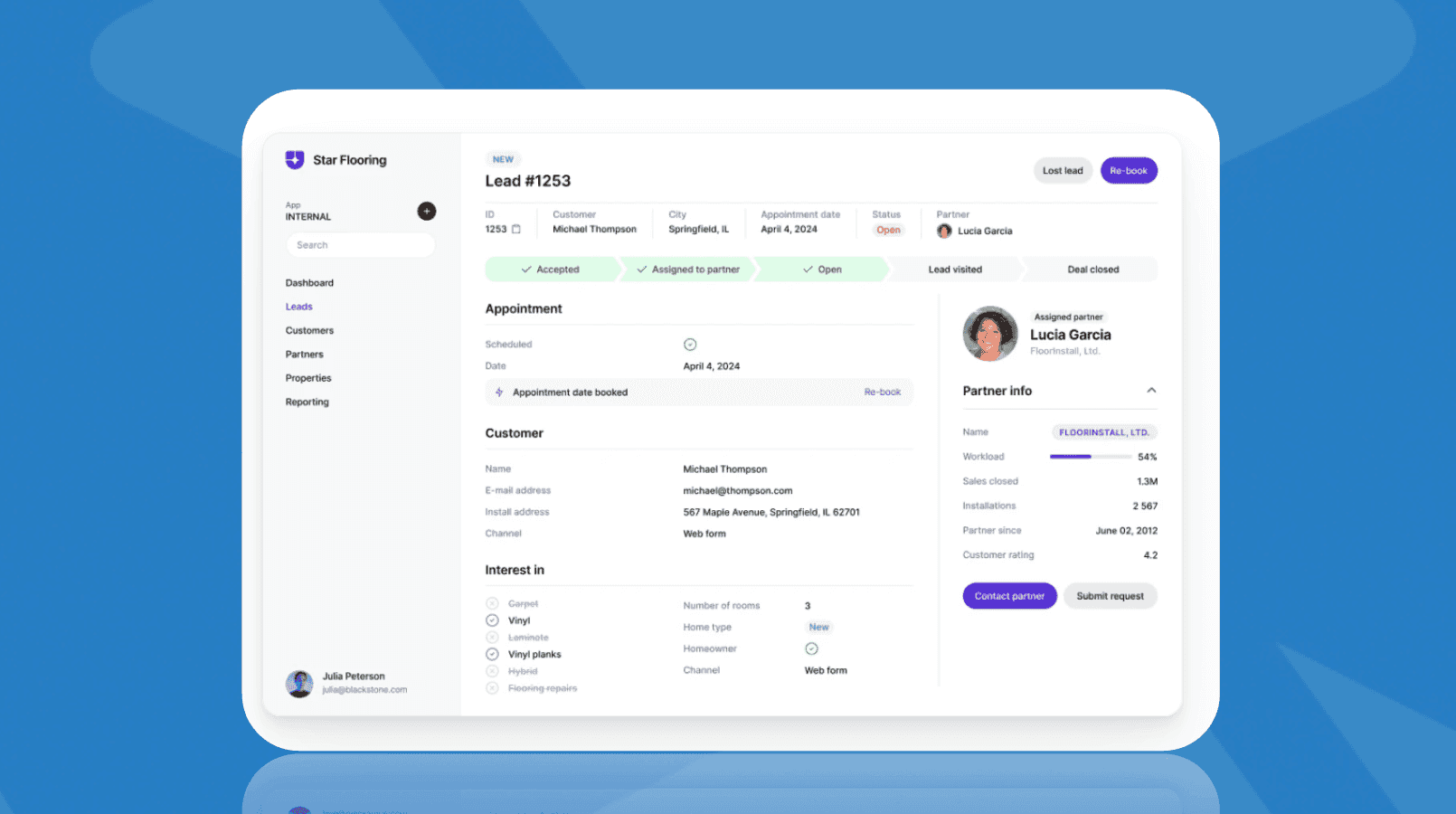
Task: Click Julia Peterson's profile avatar
Action: 299,683
